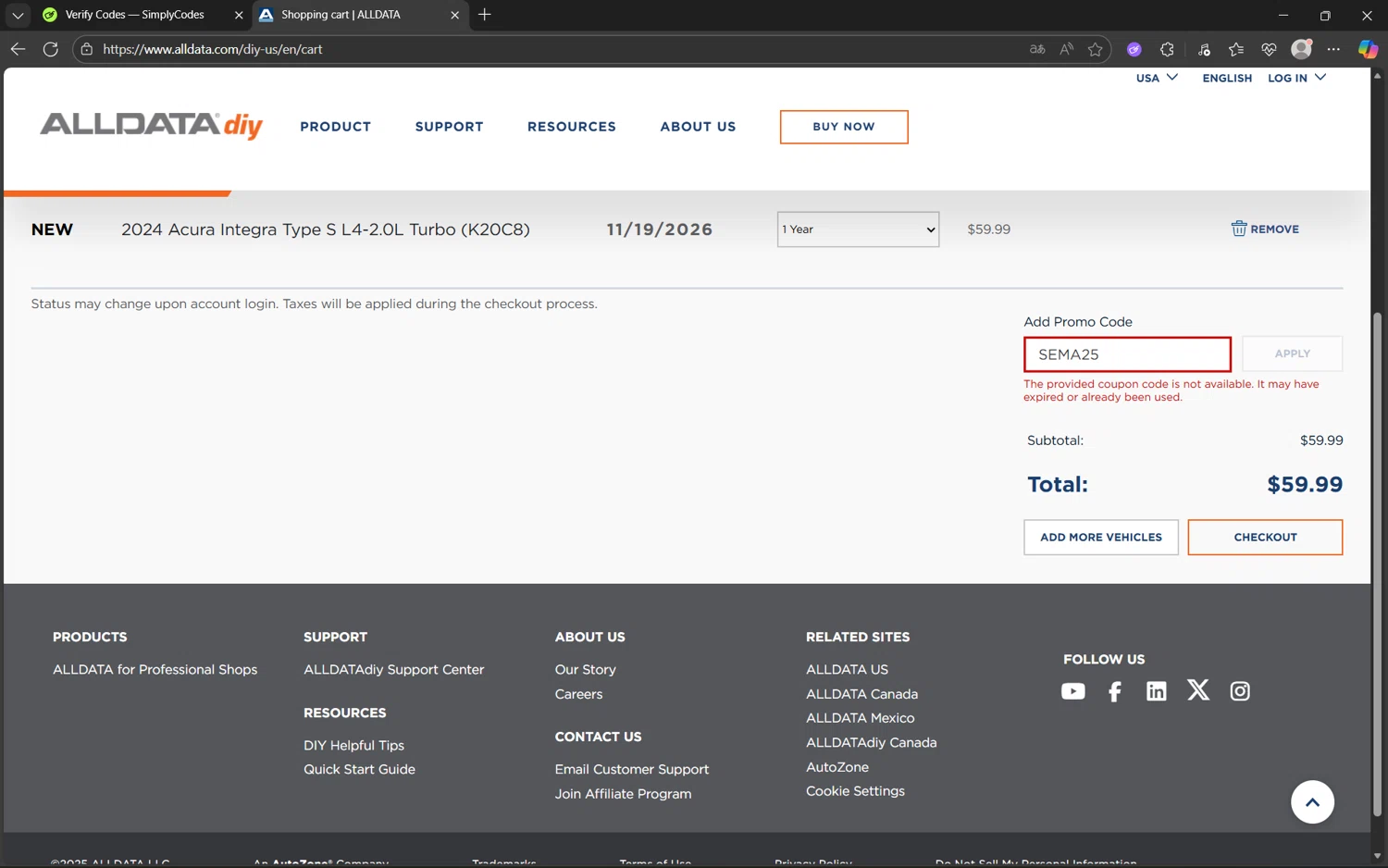
Task: Open the LinkedIn social icon
Action: 1156,691
